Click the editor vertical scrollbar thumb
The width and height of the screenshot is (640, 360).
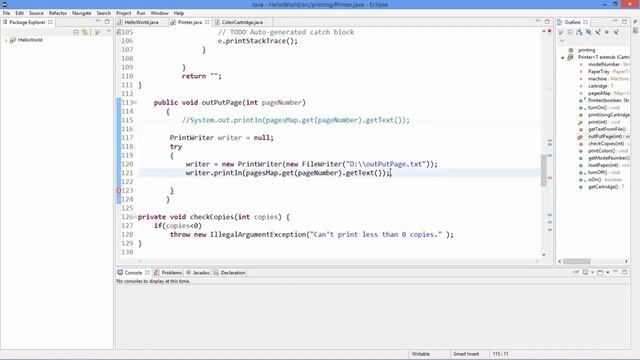point(544,171)
